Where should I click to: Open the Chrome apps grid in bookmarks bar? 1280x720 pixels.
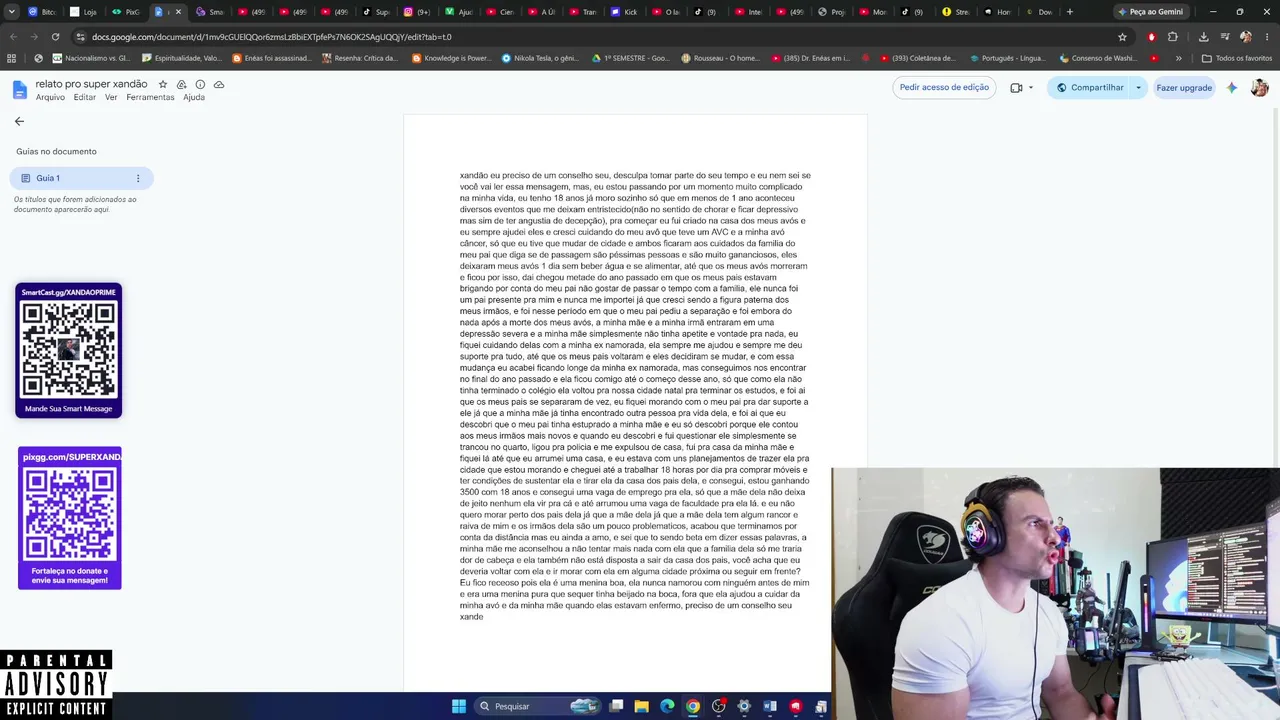coord(12,58)
